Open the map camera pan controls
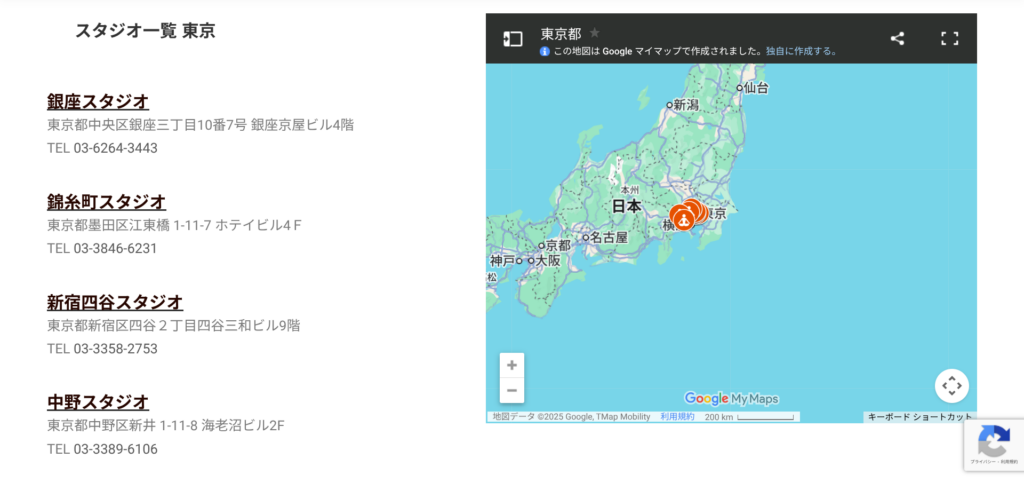This screenshot has width=1024, height=482. coord(952,386)
